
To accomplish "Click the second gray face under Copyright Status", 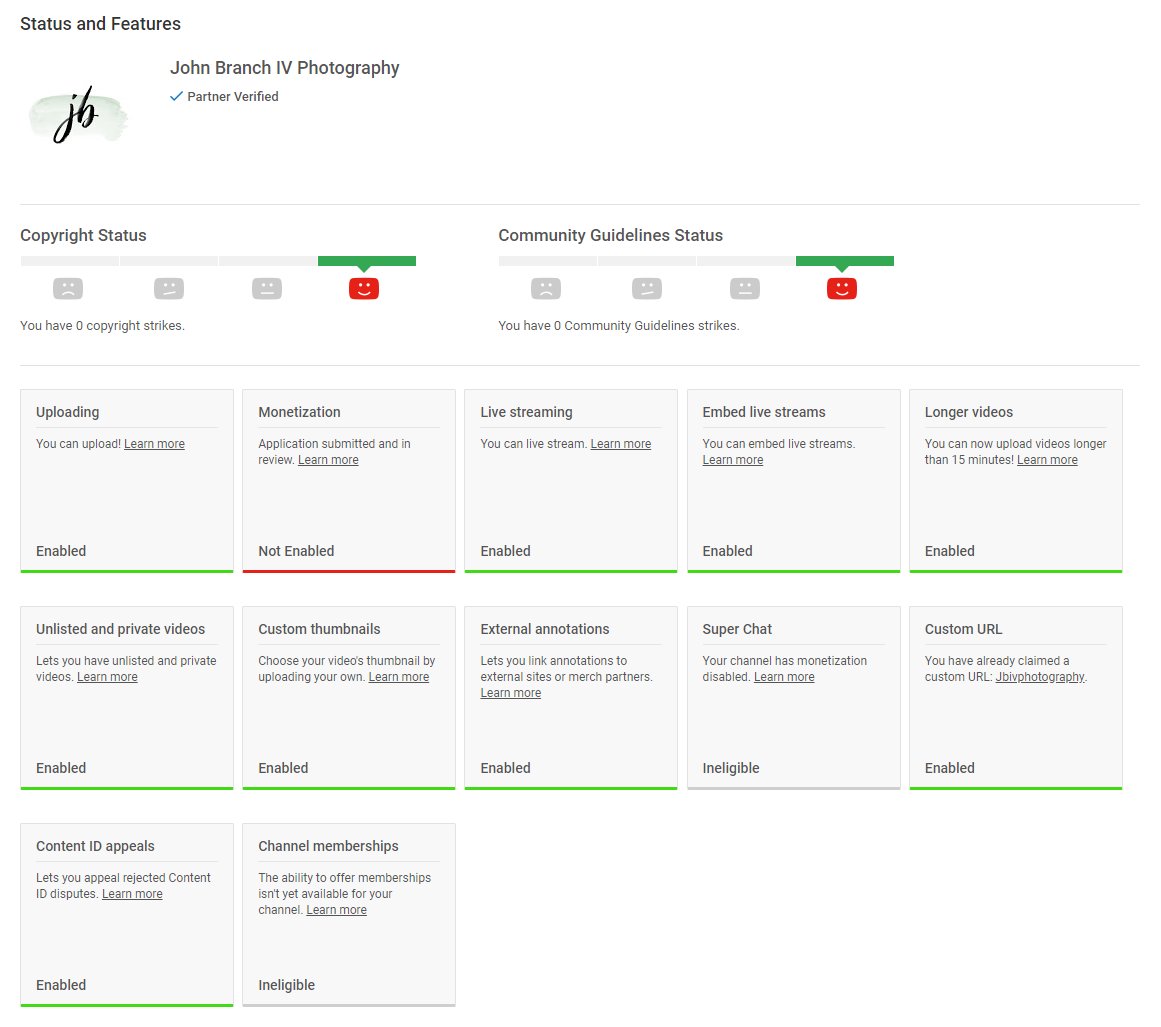I will pos(169,288).
